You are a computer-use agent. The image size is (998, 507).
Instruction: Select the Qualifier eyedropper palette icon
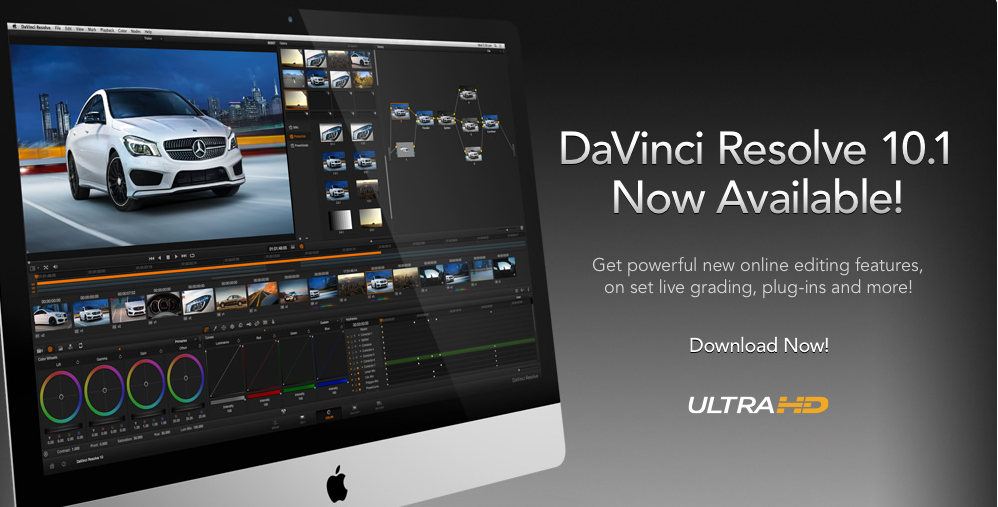pos(215,328)
